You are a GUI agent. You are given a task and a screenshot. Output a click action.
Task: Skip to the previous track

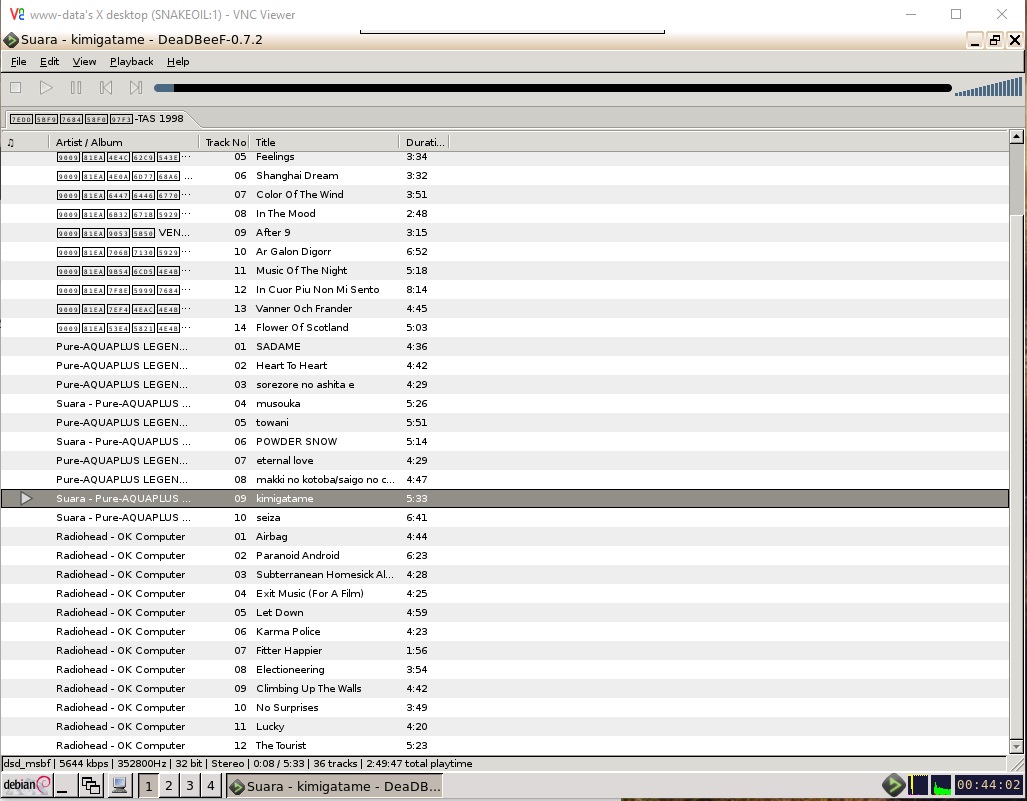106,87
